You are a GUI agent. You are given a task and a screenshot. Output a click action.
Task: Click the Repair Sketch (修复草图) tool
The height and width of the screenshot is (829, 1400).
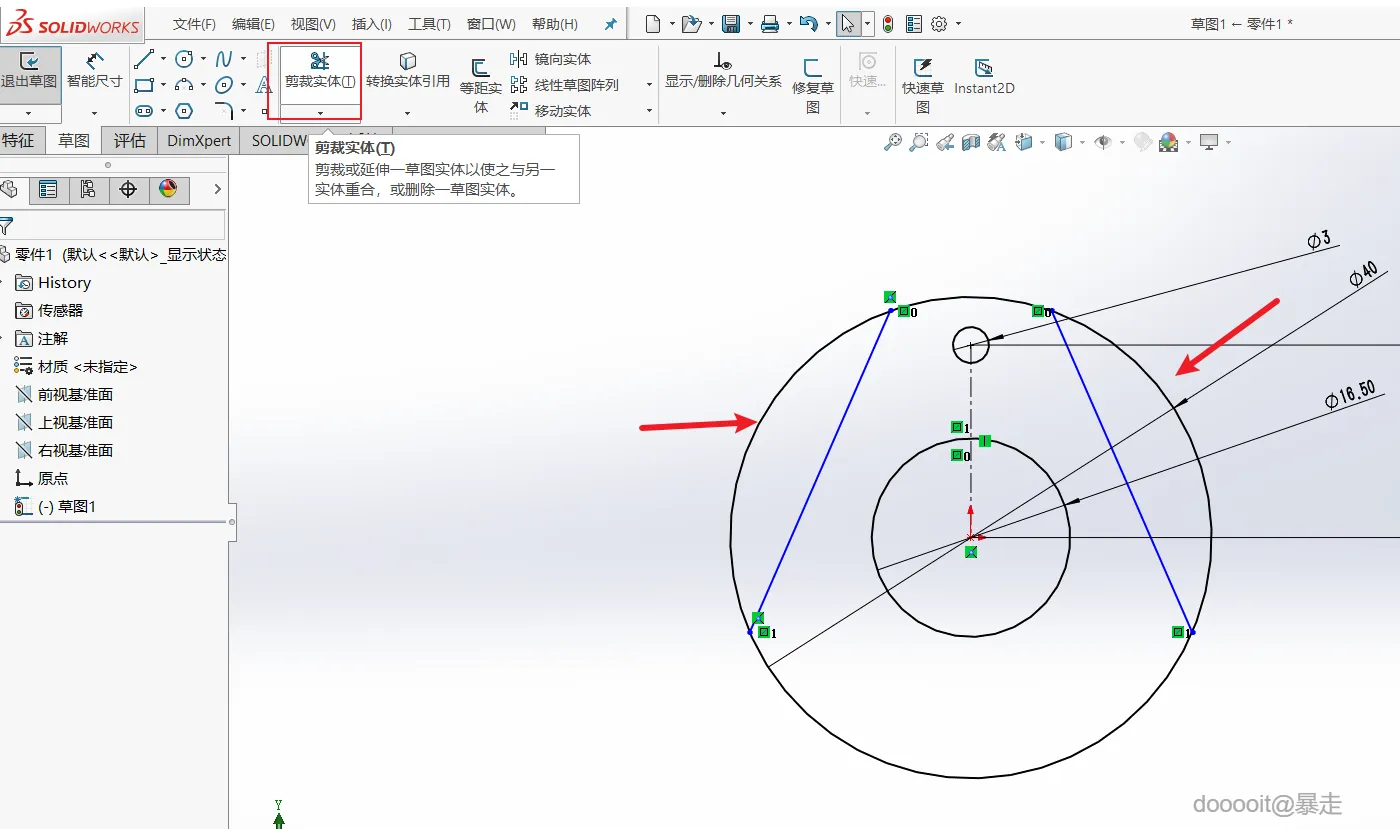[813, 86]
